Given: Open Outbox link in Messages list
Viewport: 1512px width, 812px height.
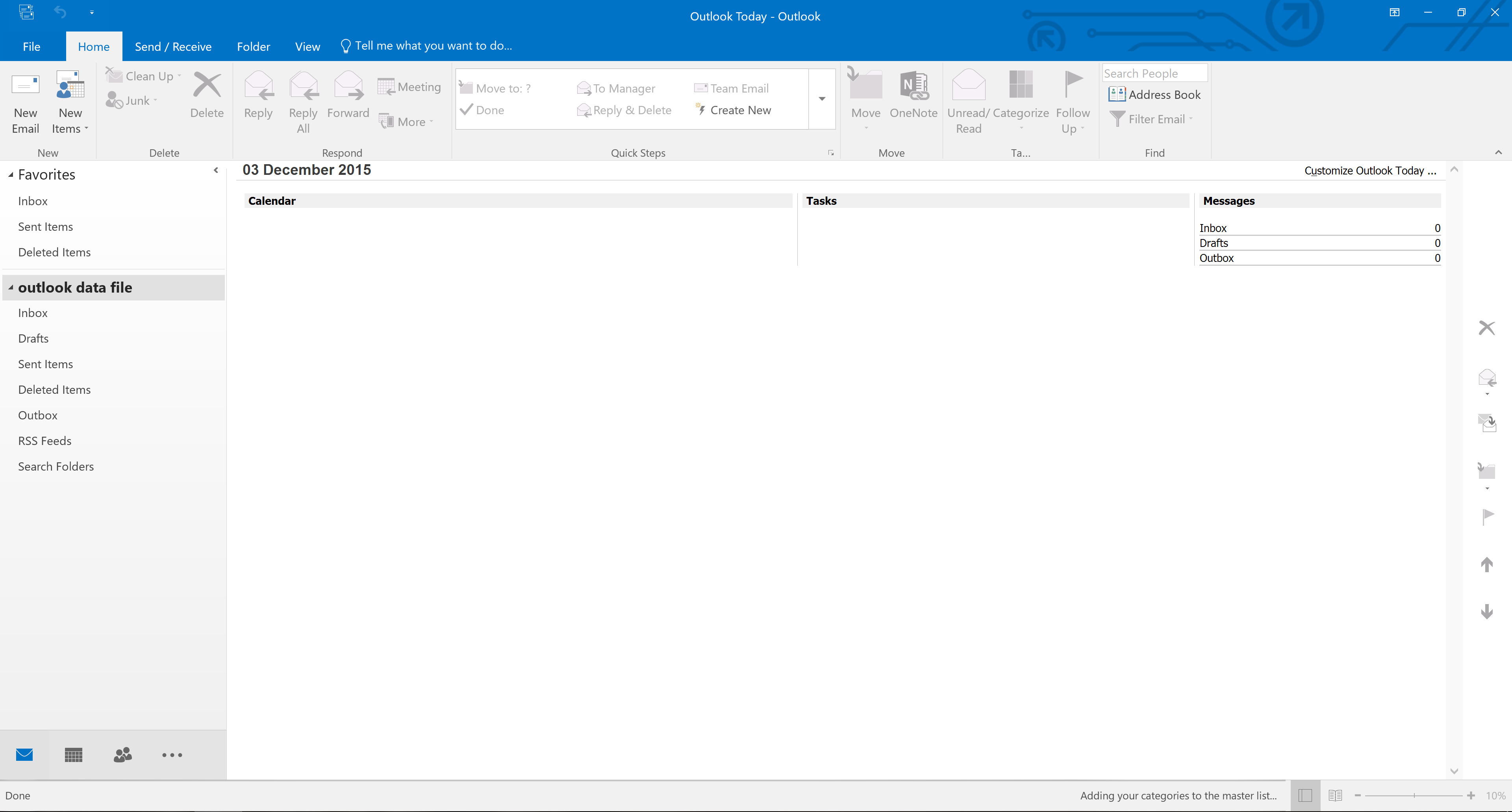Looking at the screenshot, I should 1216,258.
